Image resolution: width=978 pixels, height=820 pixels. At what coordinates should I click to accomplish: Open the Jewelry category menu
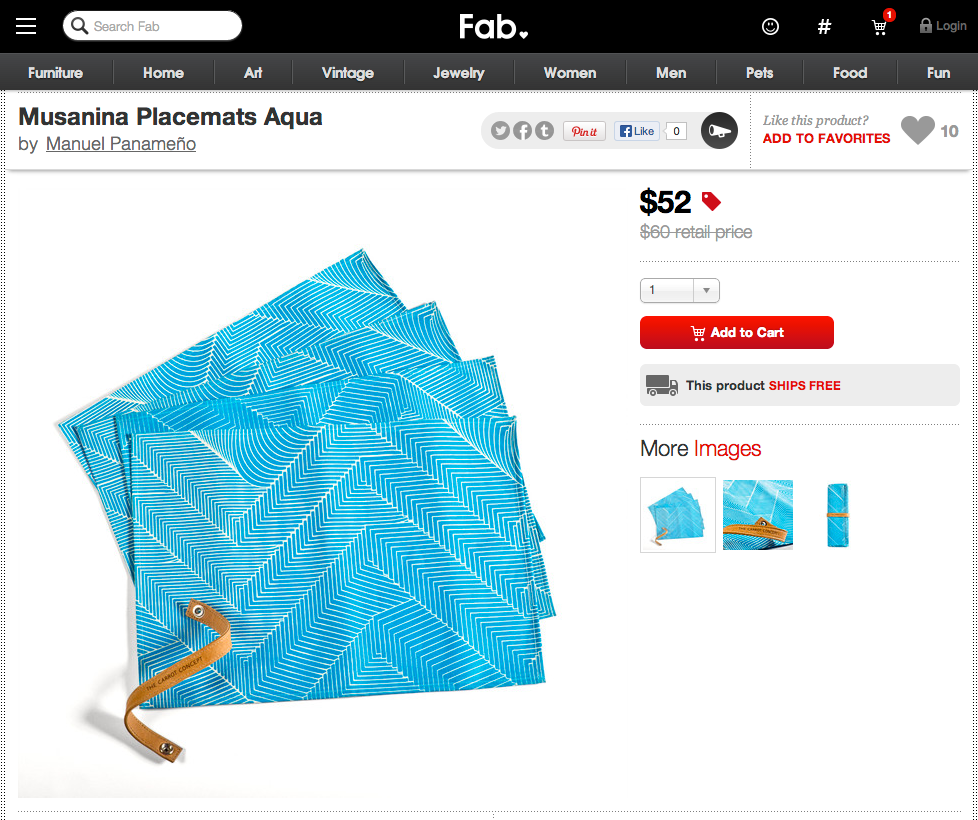[458, 73]
